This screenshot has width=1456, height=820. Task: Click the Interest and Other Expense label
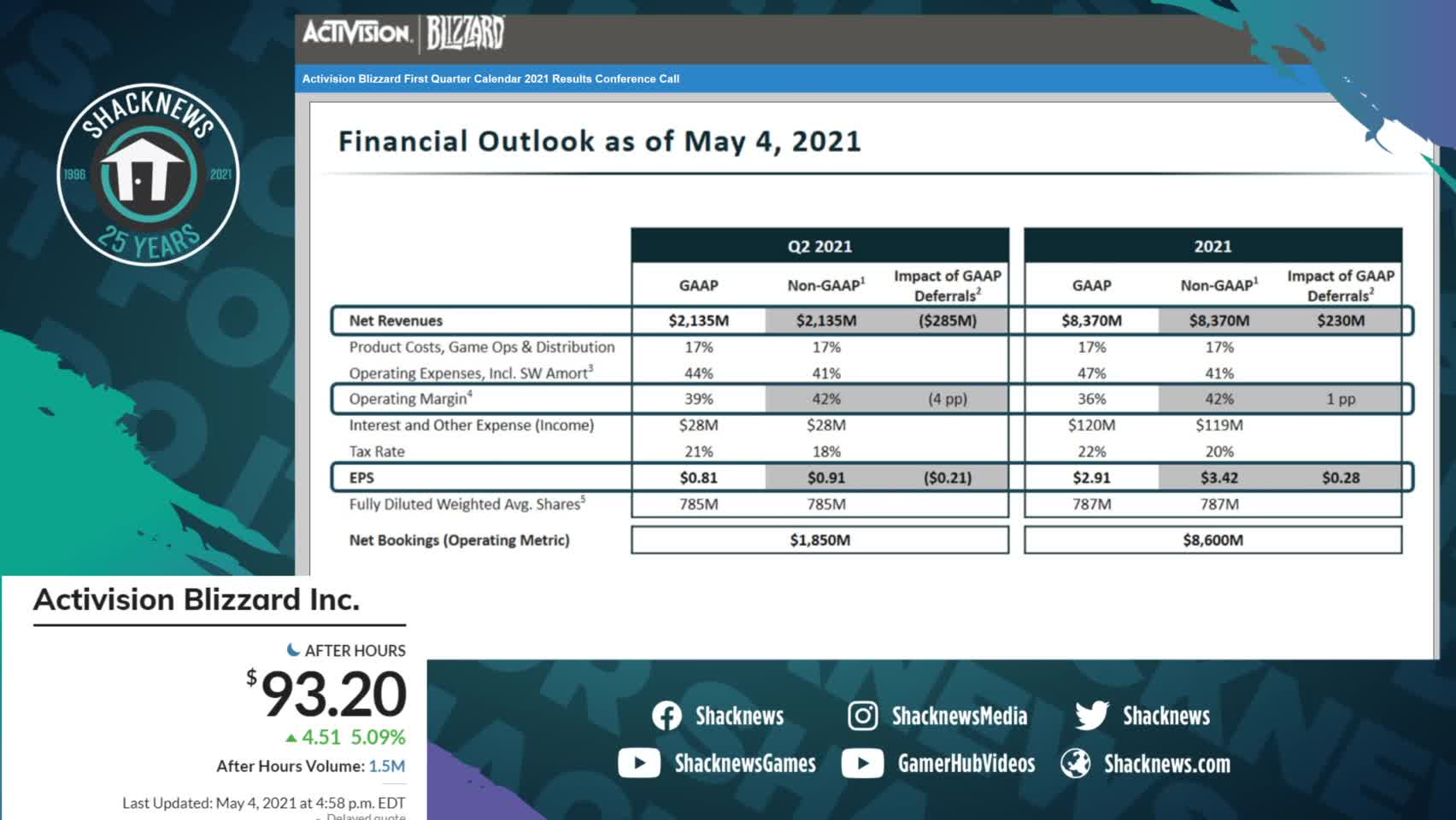(x=471, y=425)
